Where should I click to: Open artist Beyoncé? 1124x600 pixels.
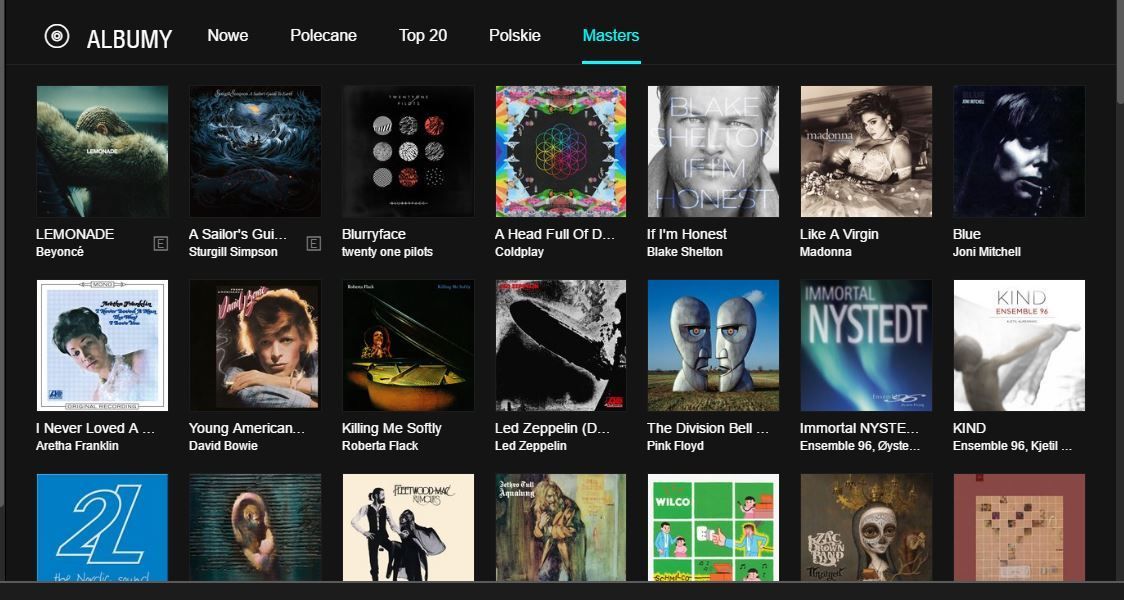(59, 252)
